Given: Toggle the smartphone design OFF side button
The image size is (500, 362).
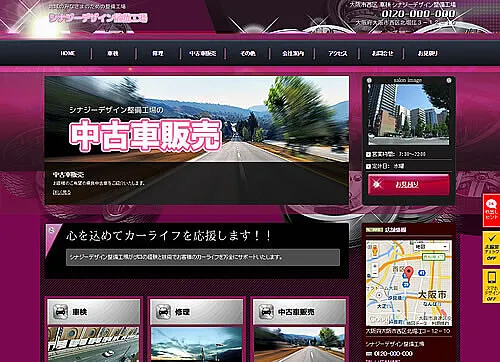Looking at the screenshot, I should click(491, 286).
